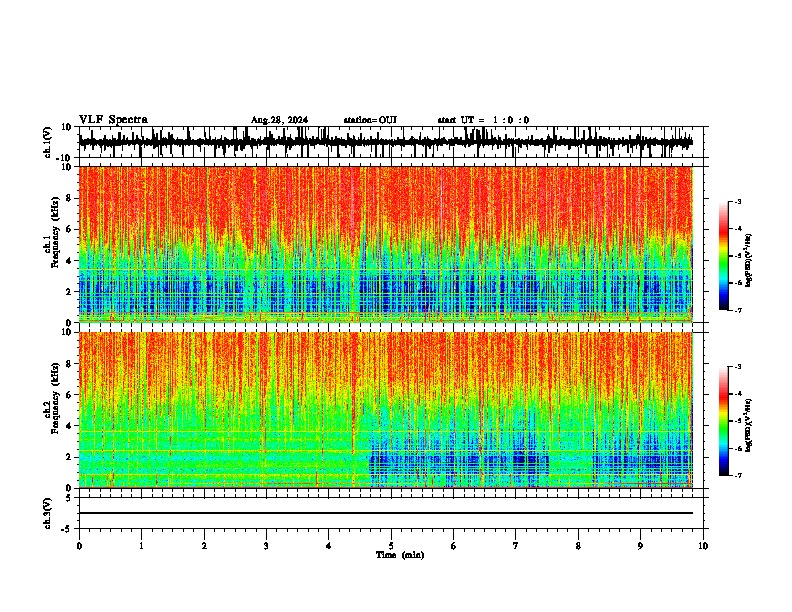Screen dimensions: 792x612
Task: Click the "ch.1(V)" waveform axis label
Action: click(x=48, y=142)
